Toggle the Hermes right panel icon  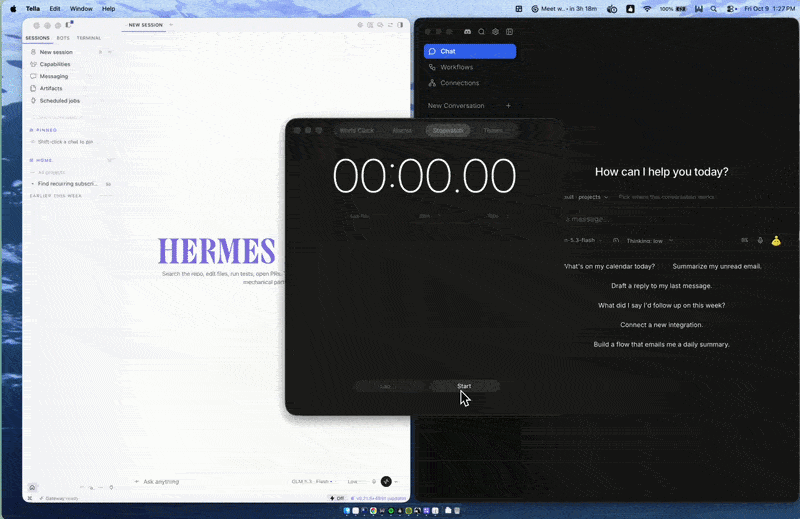(401, 25)
